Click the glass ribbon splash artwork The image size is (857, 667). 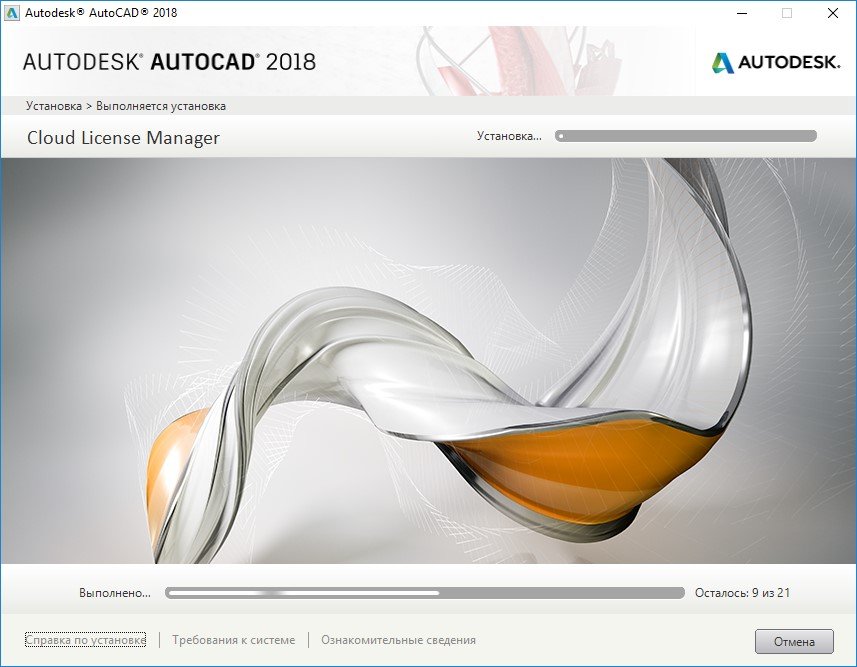tap(428, 361)
